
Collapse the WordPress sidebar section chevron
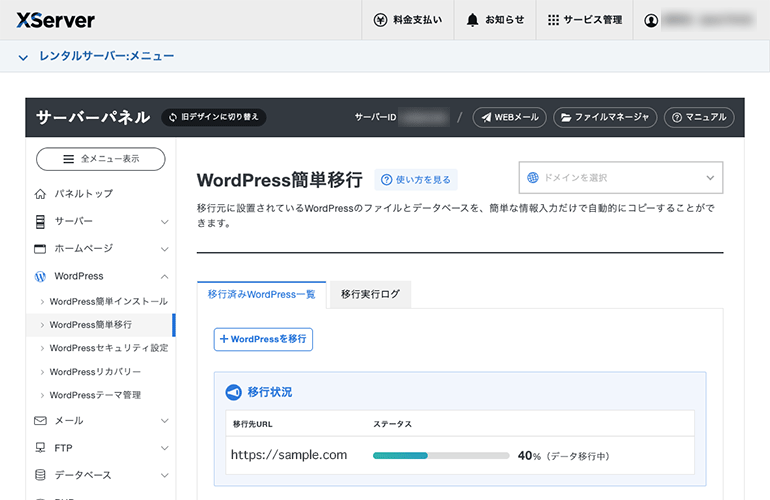[x=165, y=277]
